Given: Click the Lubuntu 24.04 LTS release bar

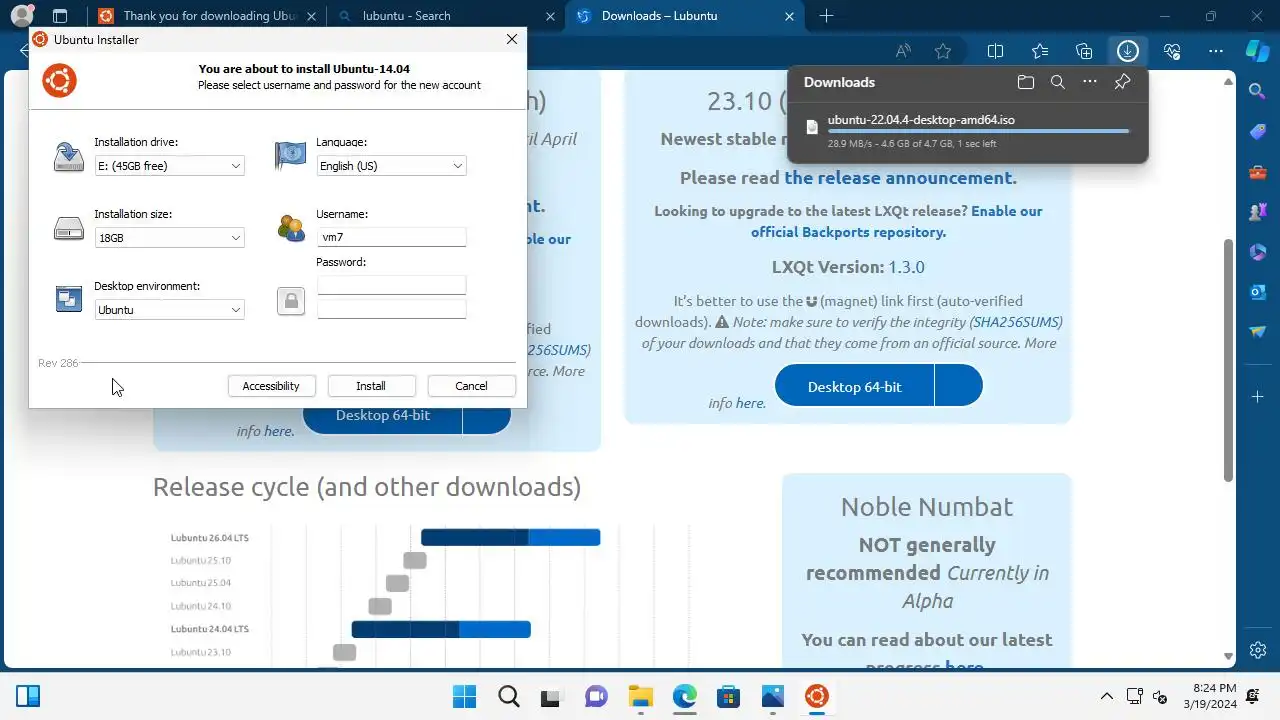Looking at the screenshot, I should click(441, 629).
